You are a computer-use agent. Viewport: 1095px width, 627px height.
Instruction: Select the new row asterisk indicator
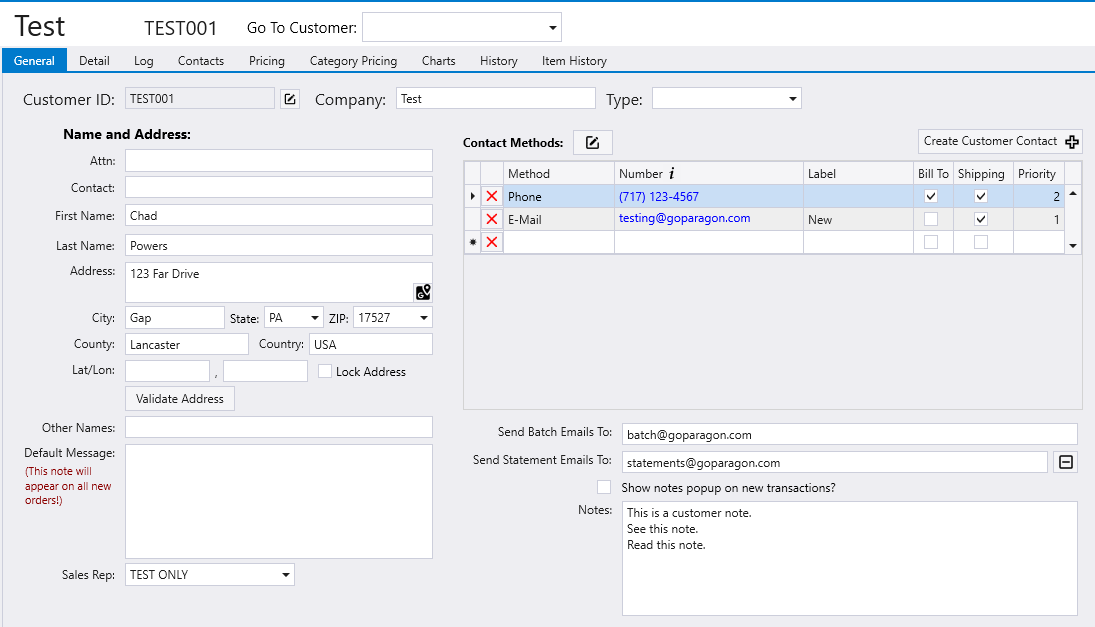pos(473,242)
